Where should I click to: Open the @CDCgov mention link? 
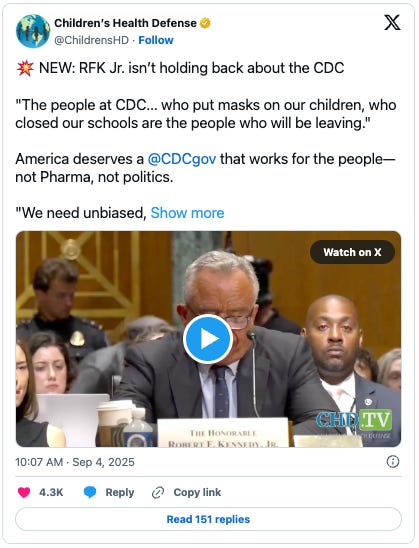click(x=182, y=159)
